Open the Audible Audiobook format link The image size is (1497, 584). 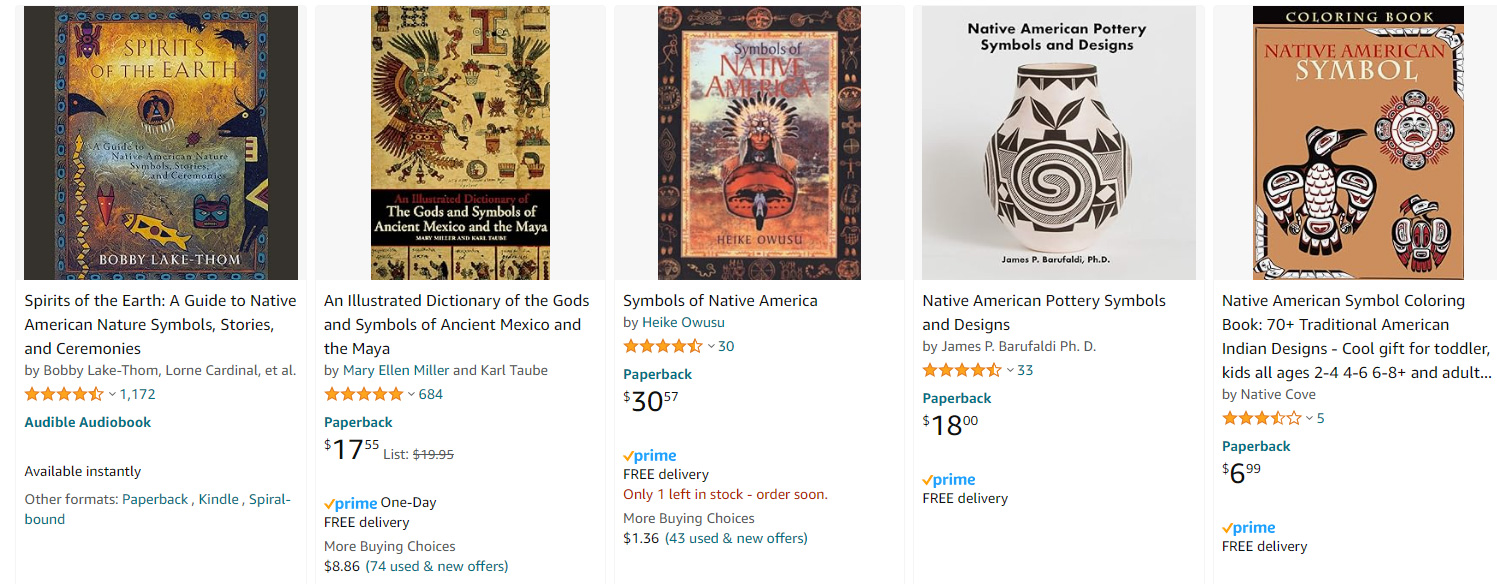tap(85, 422)
